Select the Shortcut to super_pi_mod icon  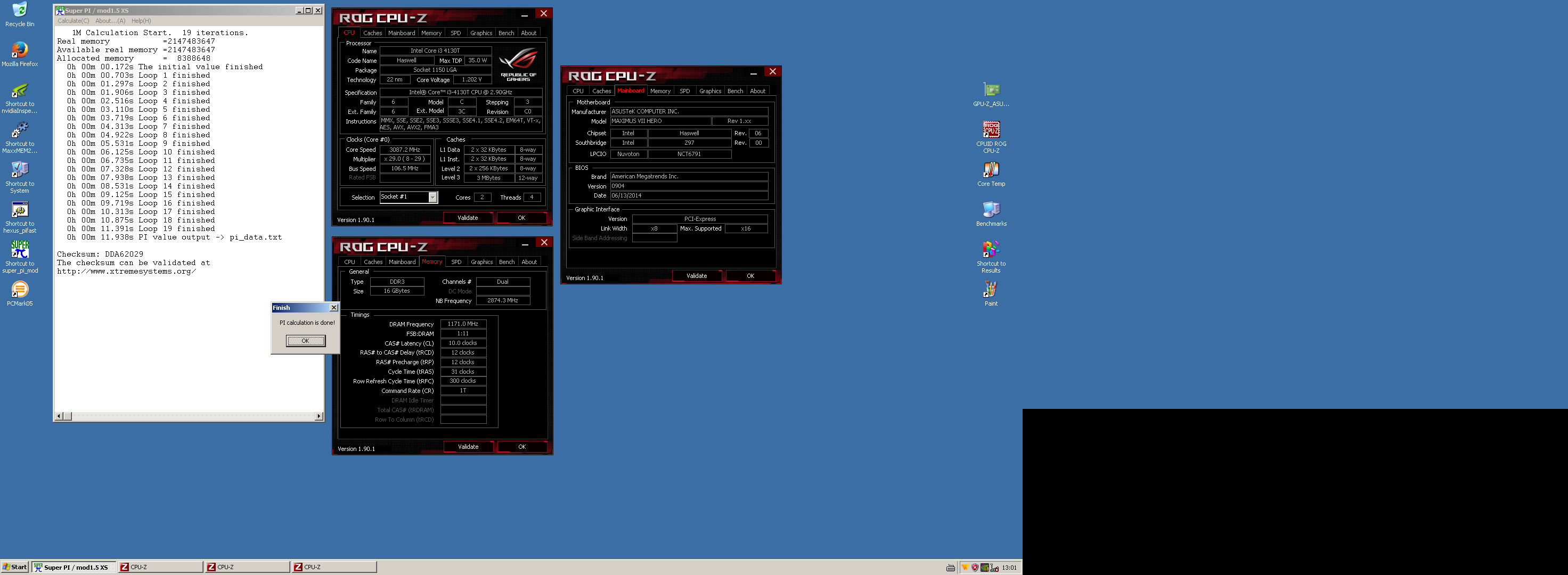20,257
